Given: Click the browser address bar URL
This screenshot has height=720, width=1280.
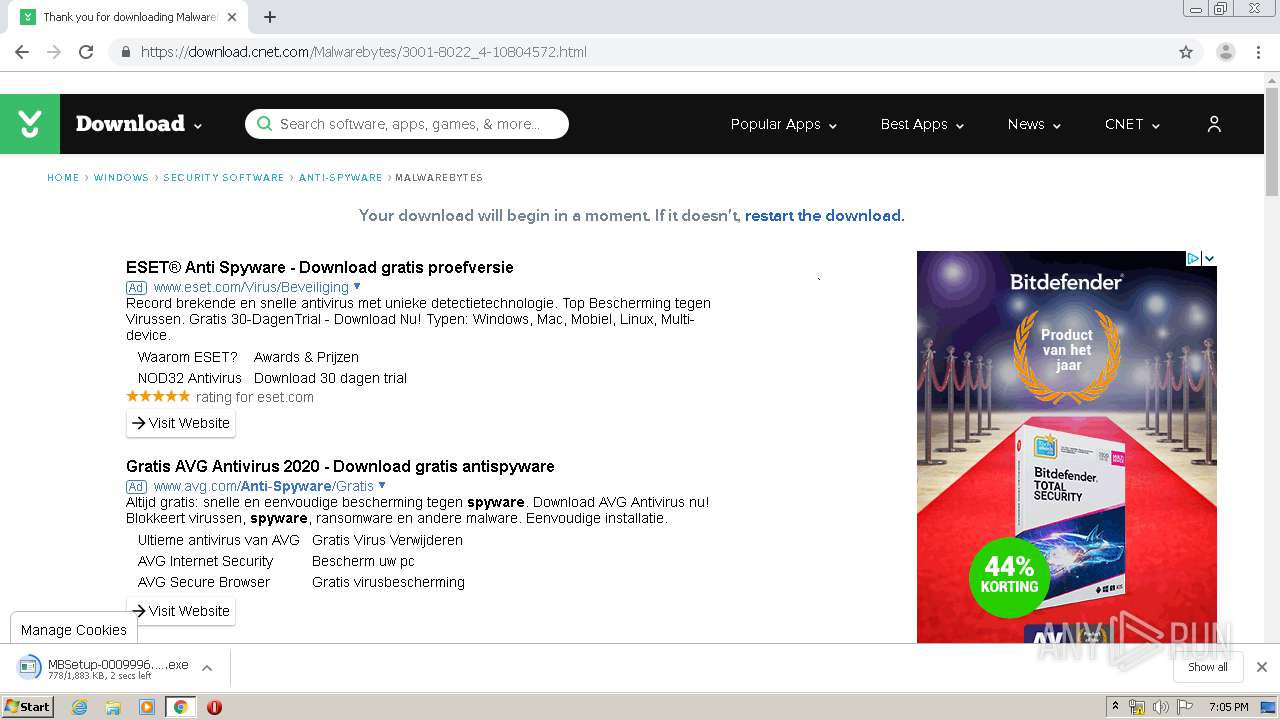Looking at the screenshot, I should click(x=364, y=52).
